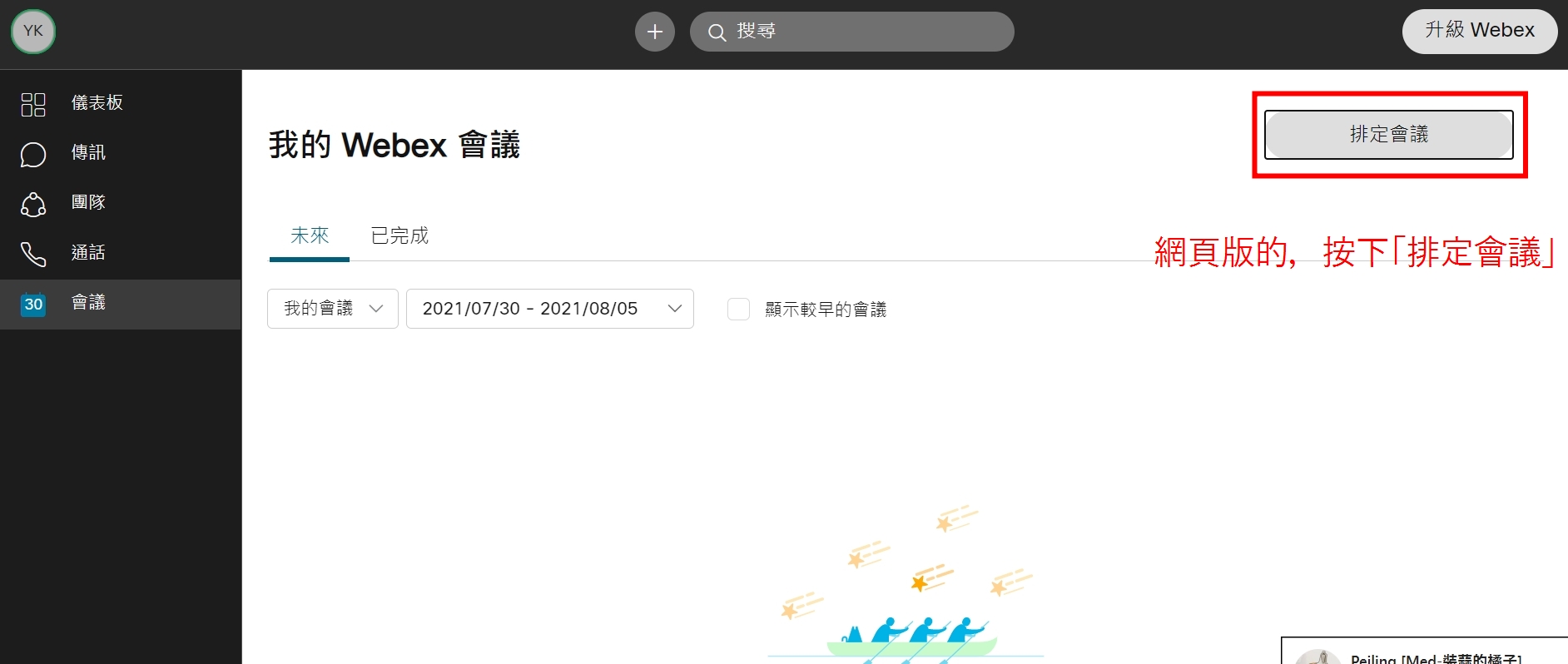The height and width of the screenshot is (664, 1568).
Task: Tick the 顯示較早的會議 checkbox
Action: point(738,310)
